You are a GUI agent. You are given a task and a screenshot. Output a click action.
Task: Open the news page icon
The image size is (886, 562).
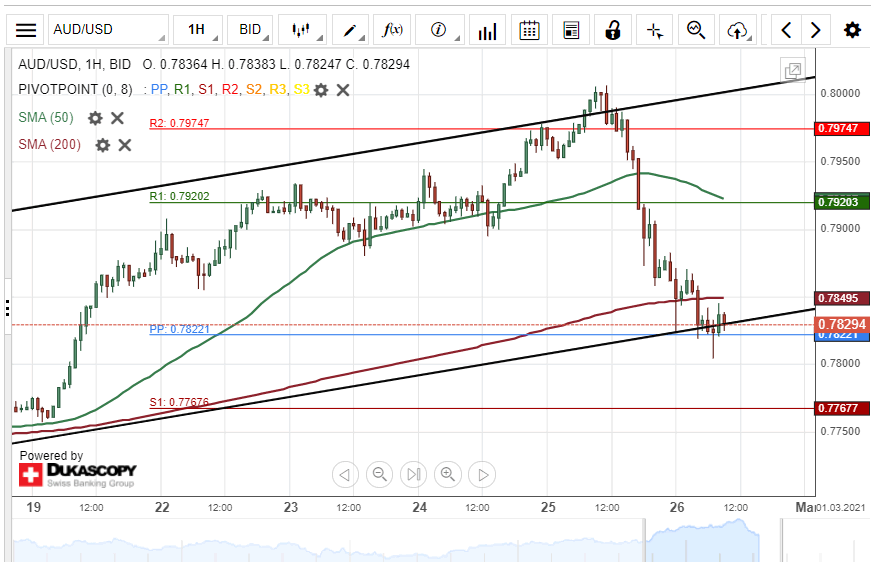coord(571,30)
